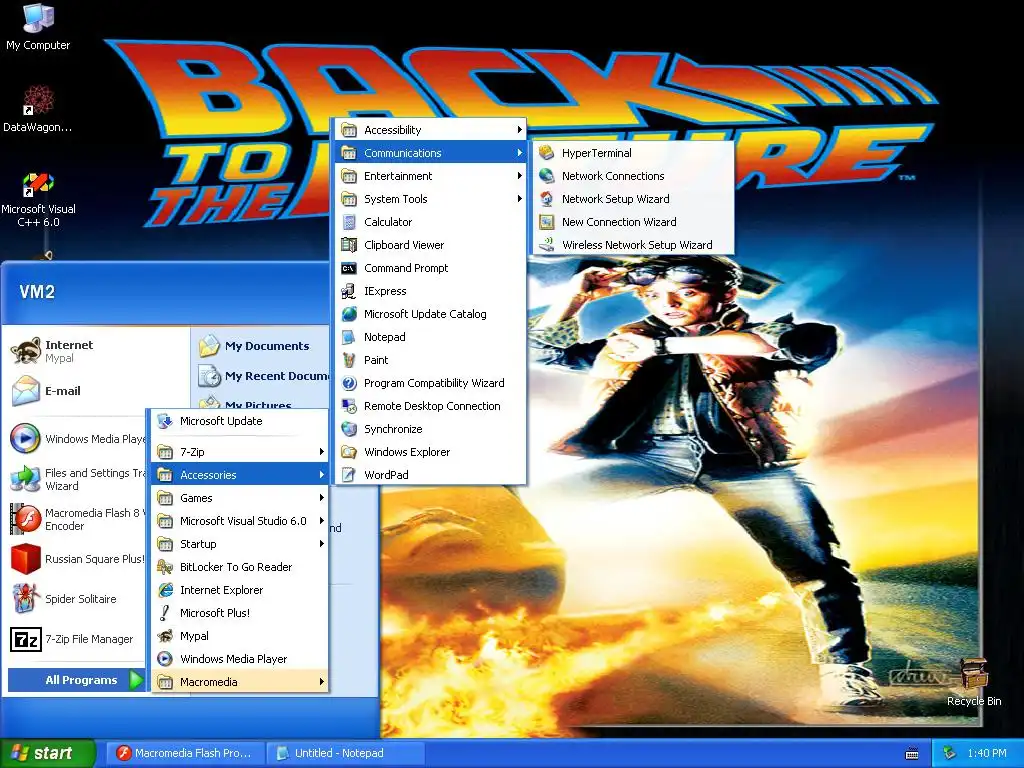The width and height of the screenshot is (1024, 768).
Task: Expand the Games folder arrow
Action: [x=321, y=498]
